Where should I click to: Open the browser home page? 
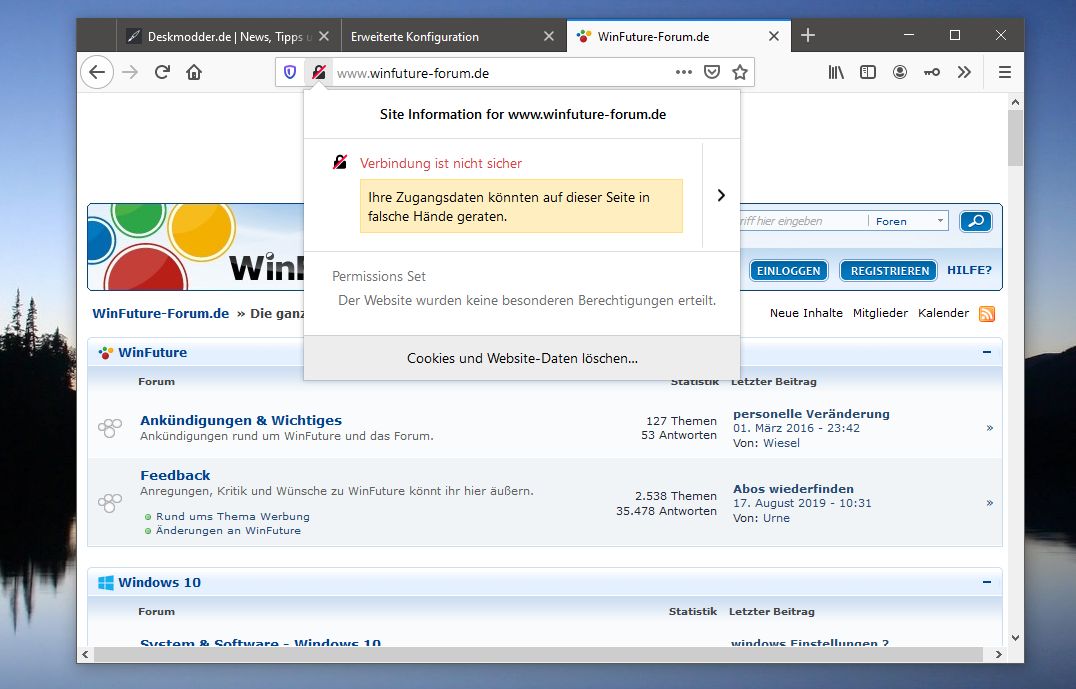194,72
